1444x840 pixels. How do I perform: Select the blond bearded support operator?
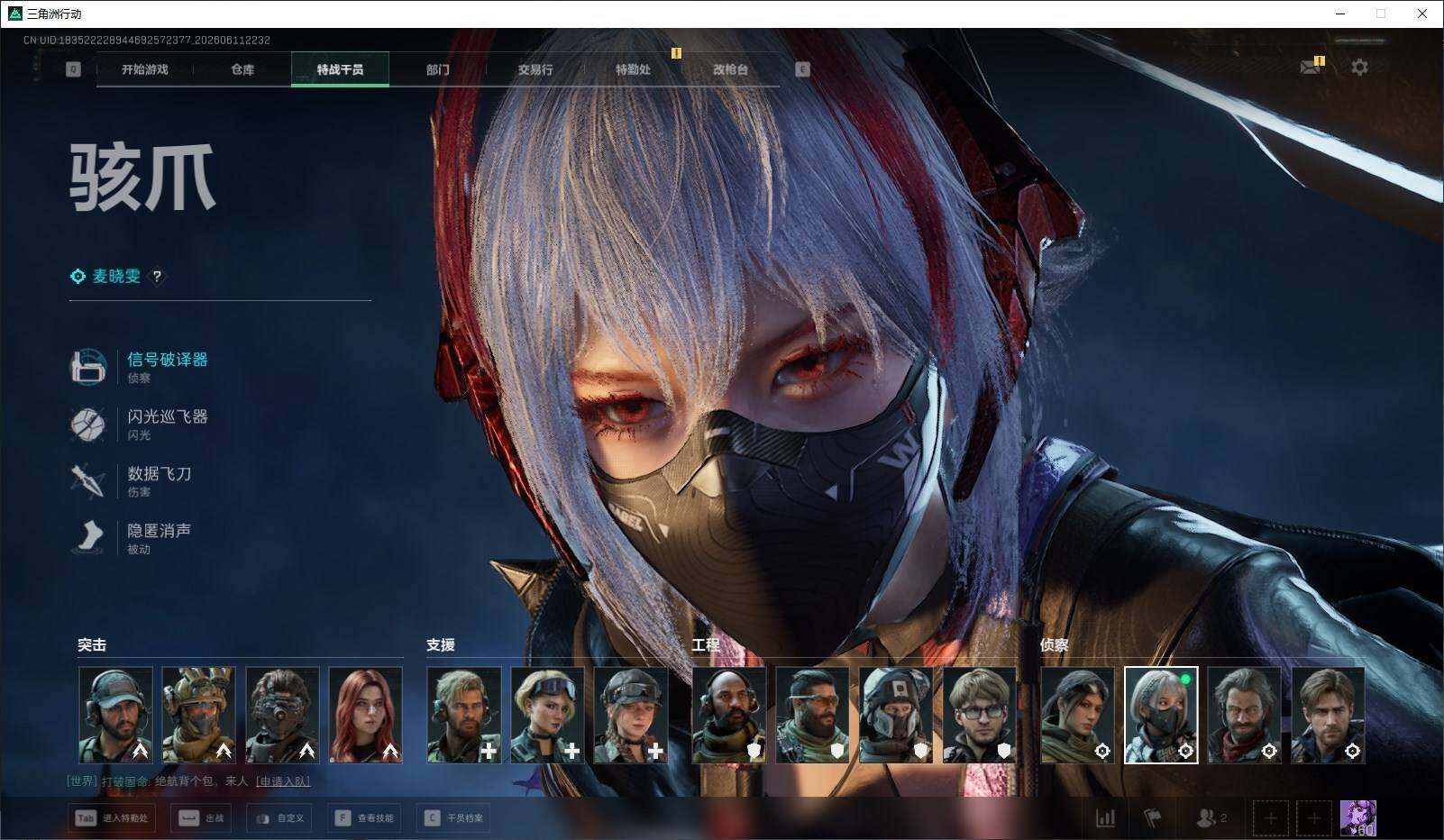464,715
